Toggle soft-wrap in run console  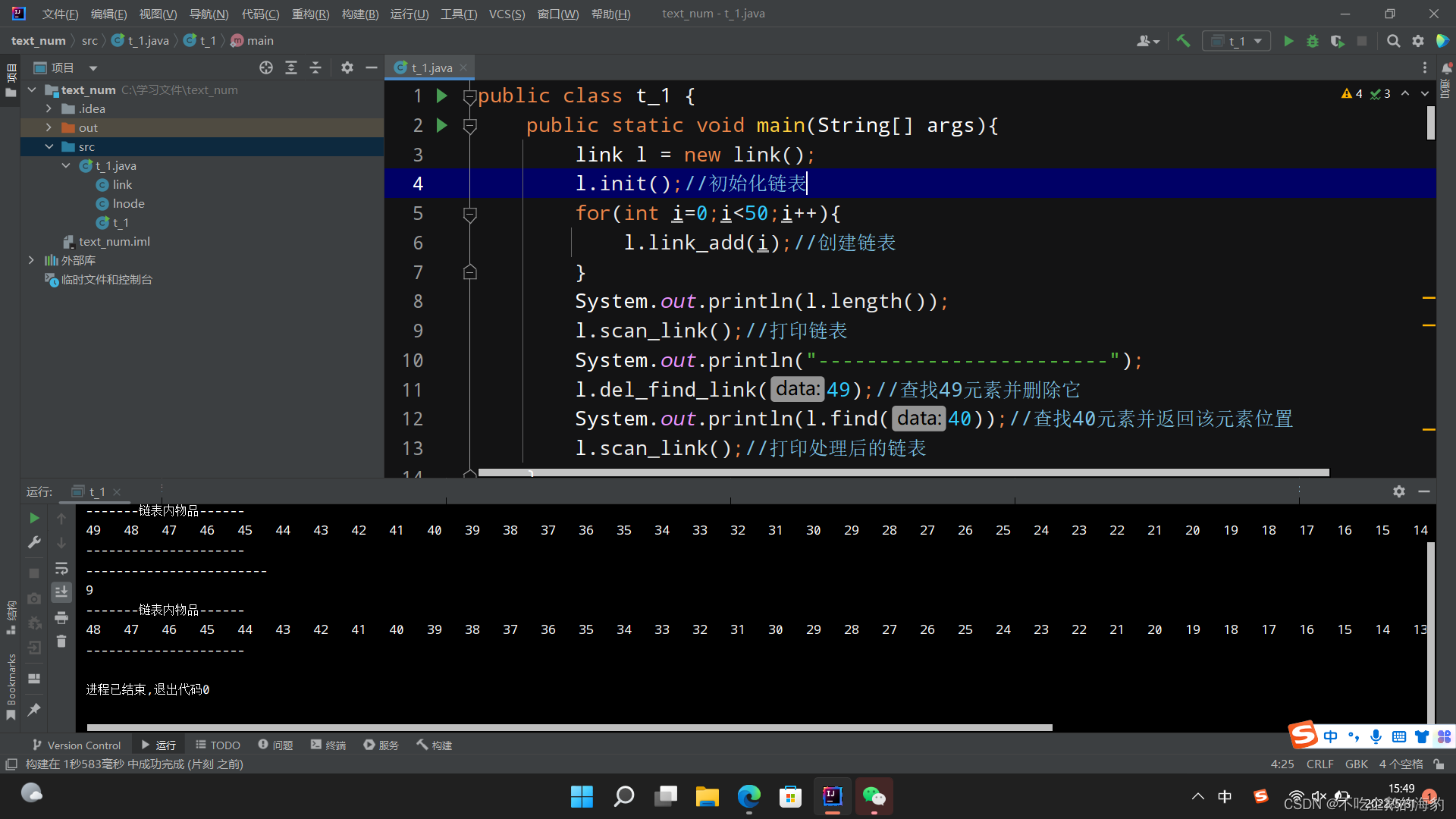61,568
